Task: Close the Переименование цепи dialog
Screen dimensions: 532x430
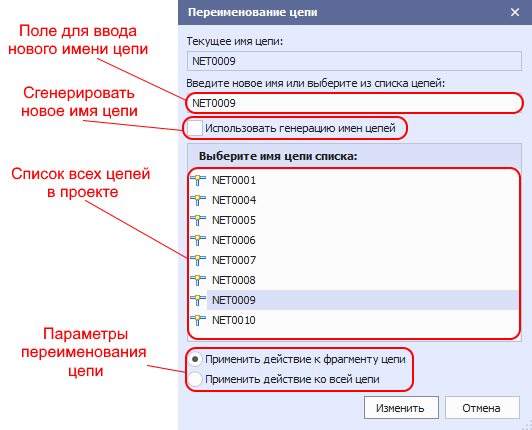Action: [515, 12]
